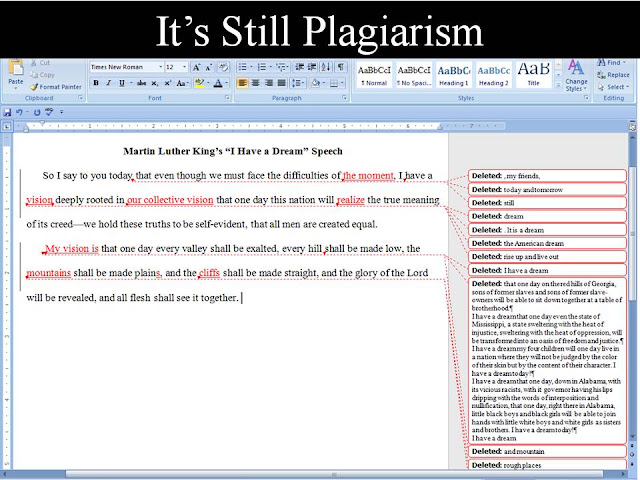Open the Clipboard dialog launcher
This screenshot has width=640, height=480.
click(80, 98)
